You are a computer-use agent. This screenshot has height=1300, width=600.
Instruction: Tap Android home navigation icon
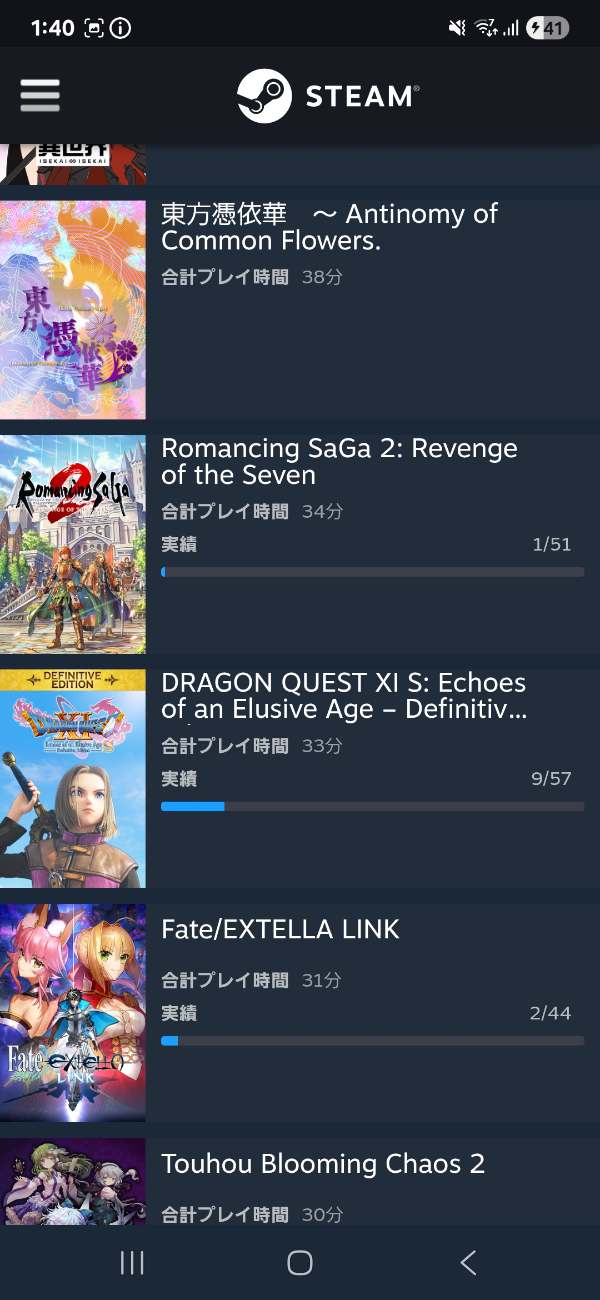(x=300, y=1263)
